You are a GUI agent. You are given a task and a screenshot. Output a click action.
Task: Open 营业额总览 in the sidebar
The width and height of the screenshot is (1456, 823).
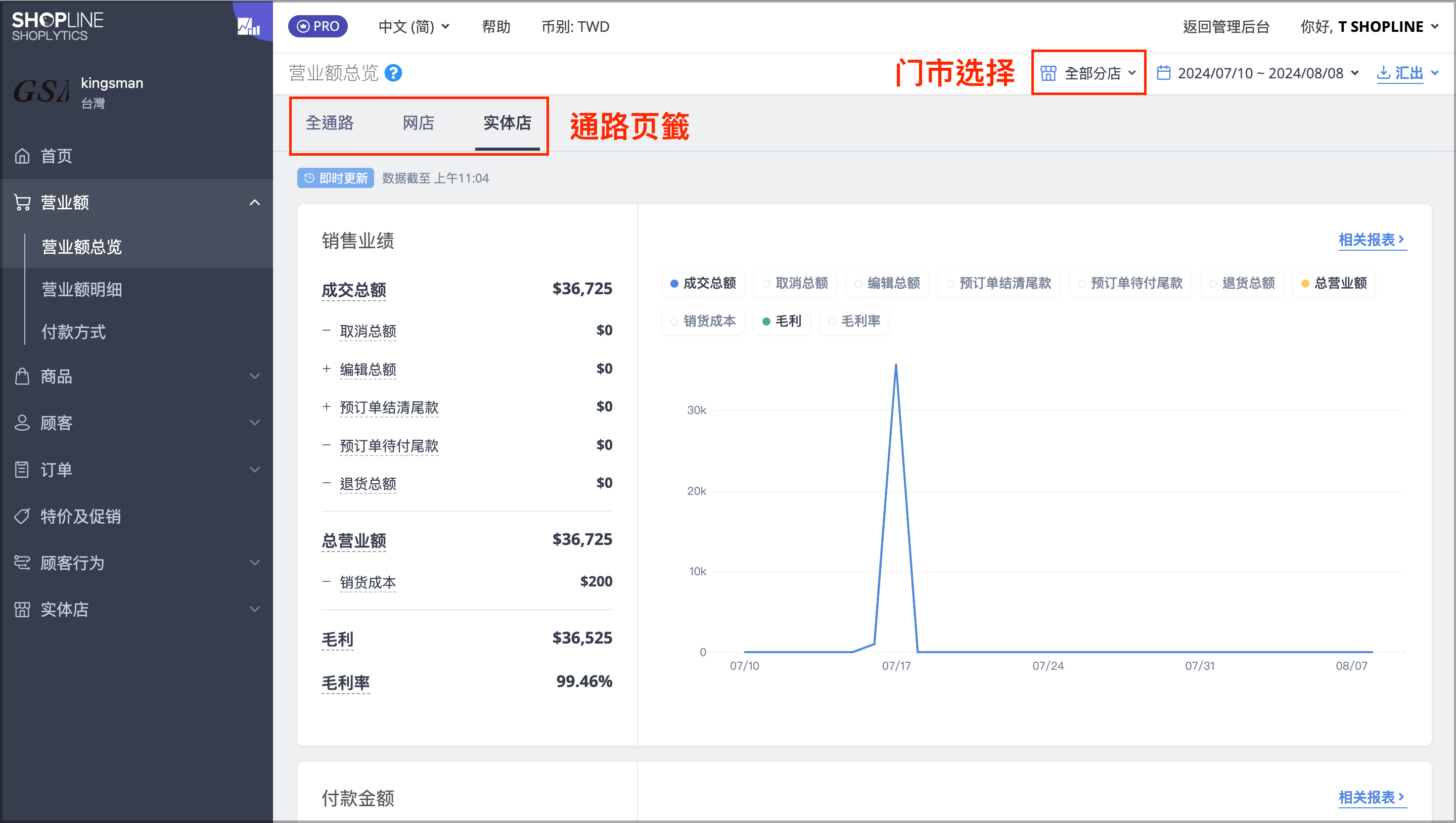point(82,247)
